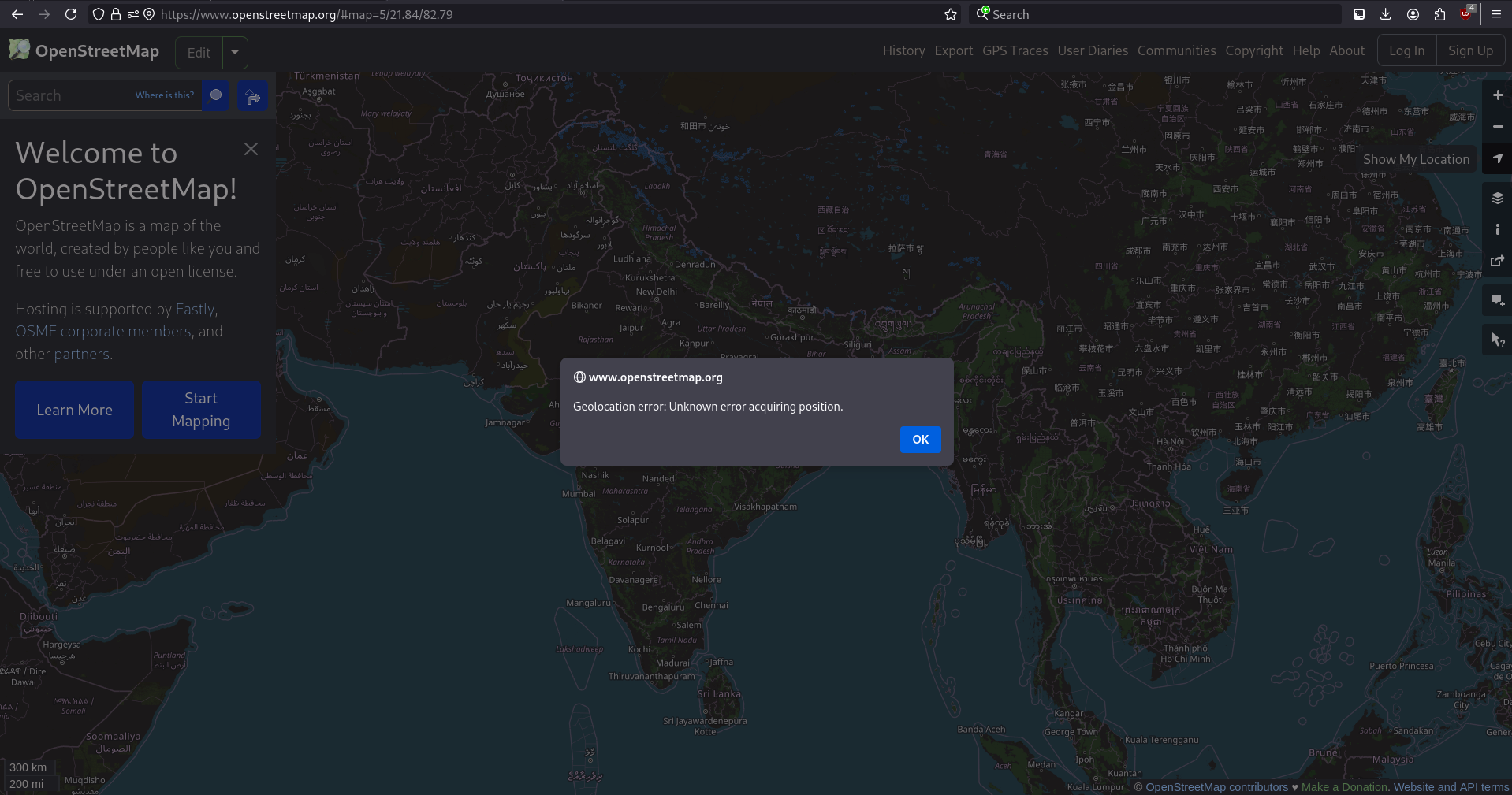Open the History tab
This screenshot has height=795, width=1512.
tap(903, 50)
